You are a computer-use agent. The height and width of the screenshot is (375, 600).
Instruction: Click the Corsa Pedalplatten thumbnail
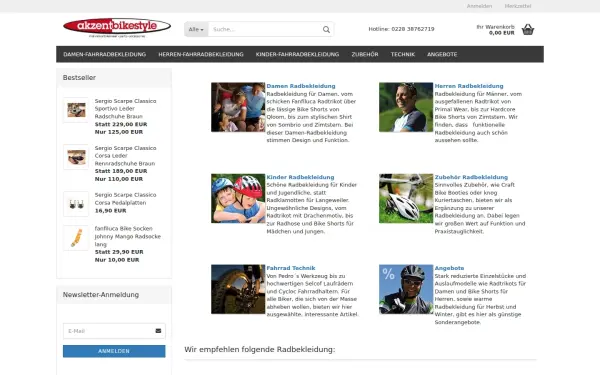coord(76,204)
